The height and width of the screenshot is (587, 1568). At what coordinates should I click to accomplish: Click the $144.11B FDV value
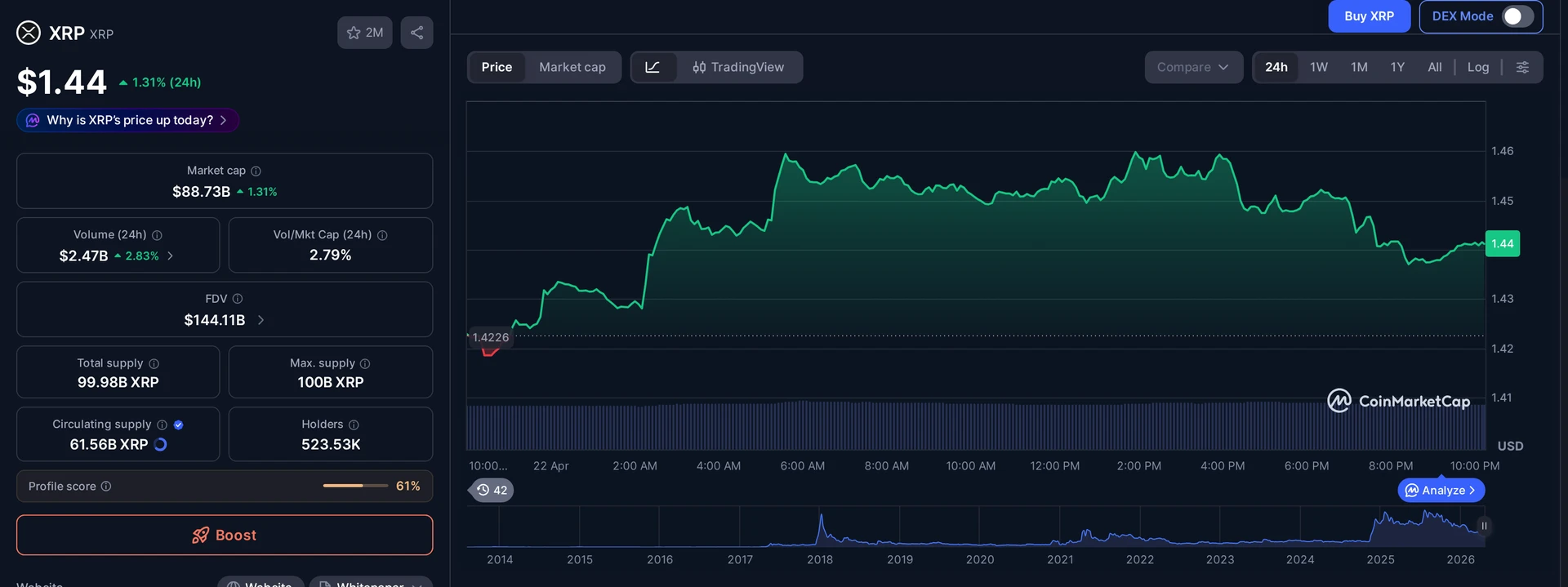(215, 320)
